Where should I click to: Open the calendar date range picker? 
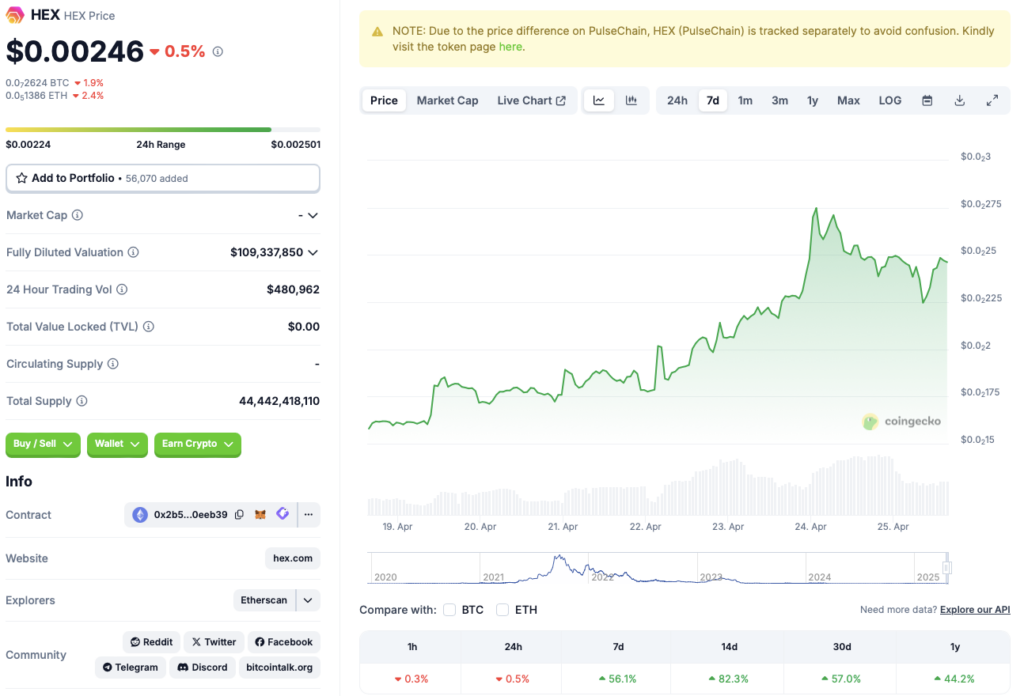pyautogui.click(x=927, y=101)
